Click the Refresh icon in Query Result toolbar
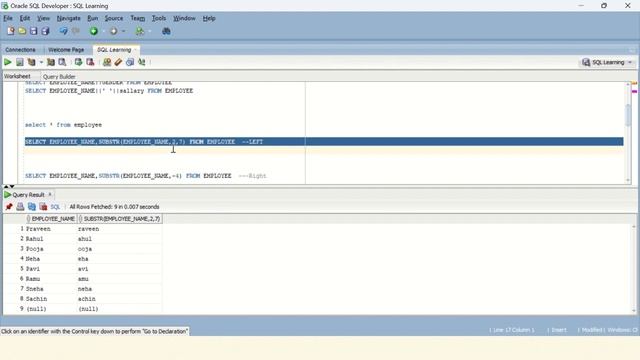Image resolution: width=640 pixels, height=360 pixels. point(31,207)
